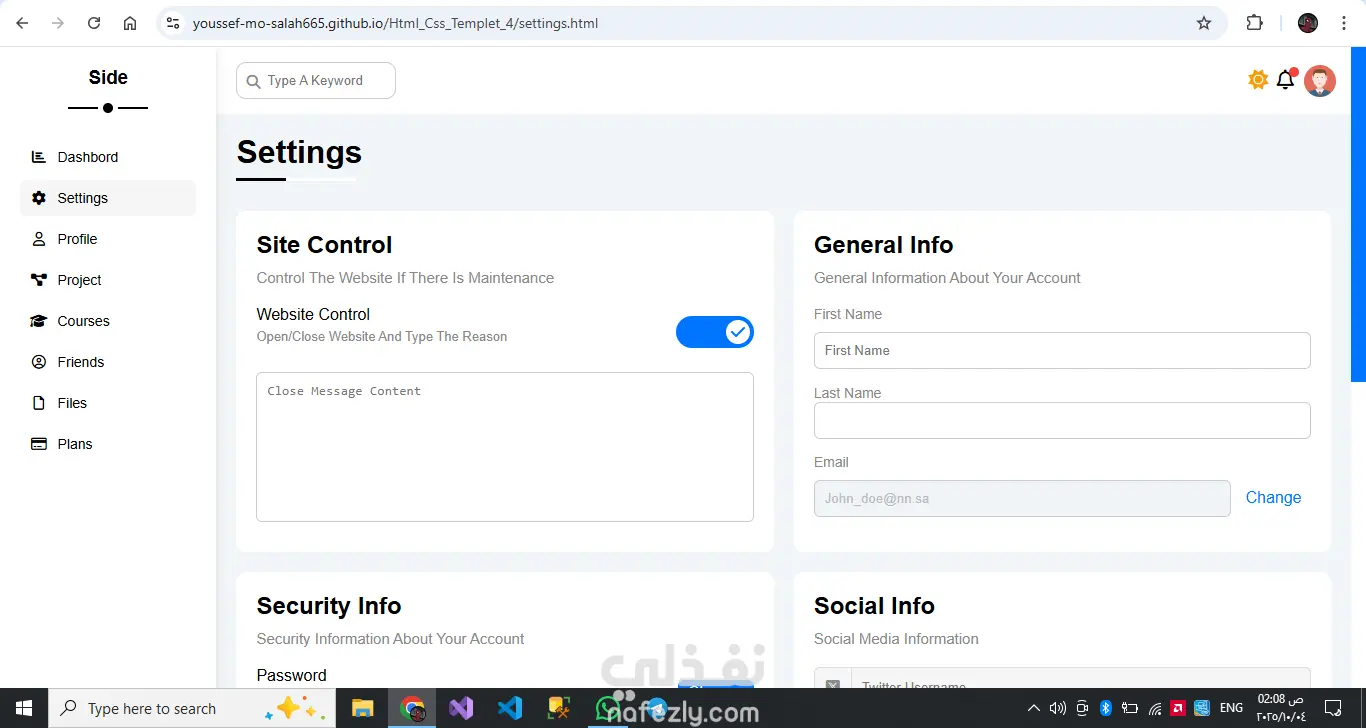The height and width of the screenshot is (728, 1366).
Task: Click Chrome icon in taskbar
Action: tap(412, 708)
